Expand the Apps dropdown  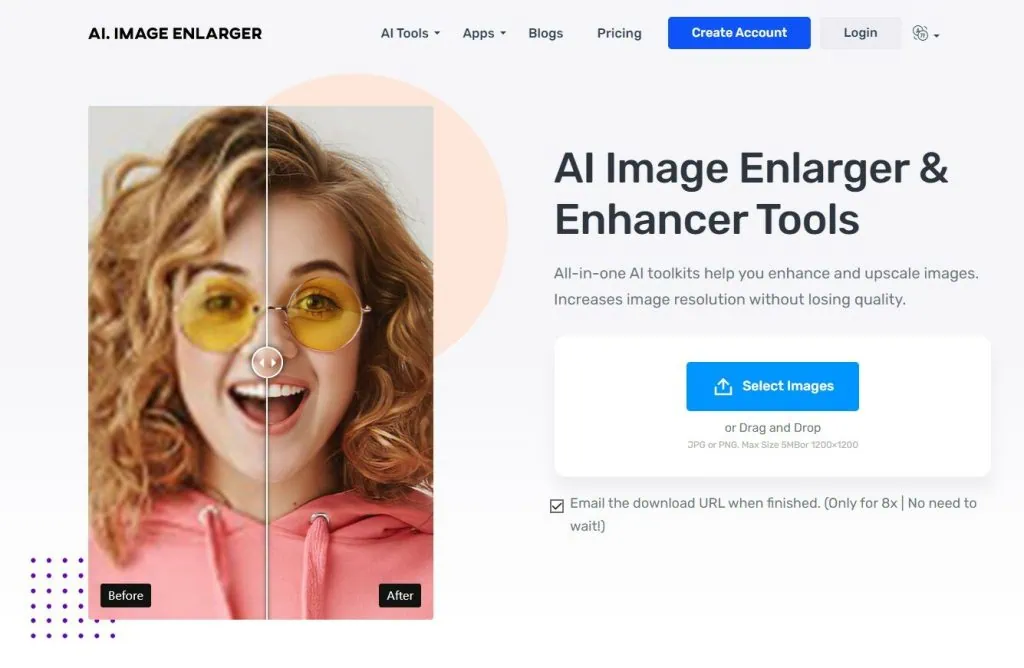482,32
